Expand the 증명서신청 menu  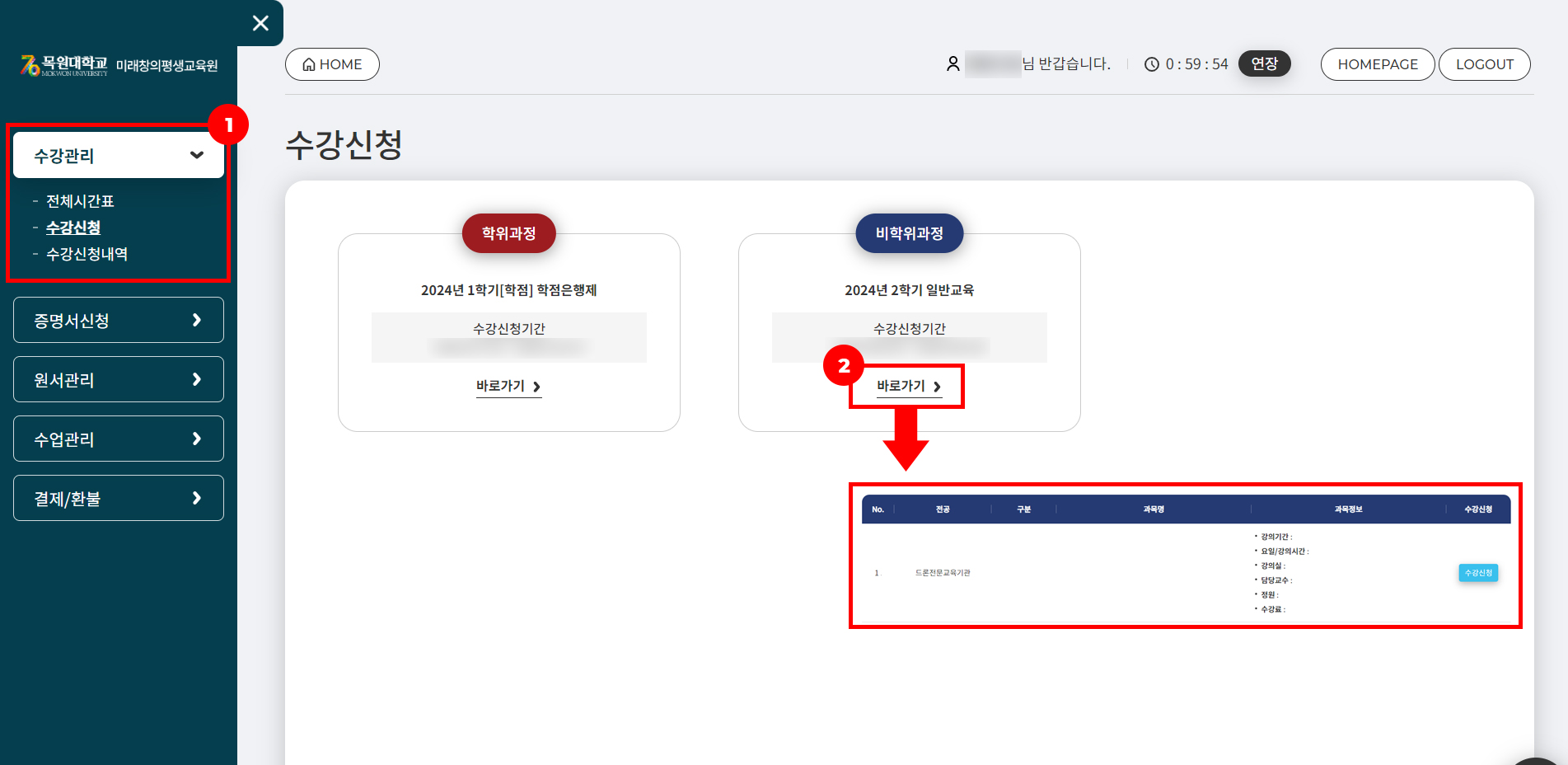pos(119,320)
